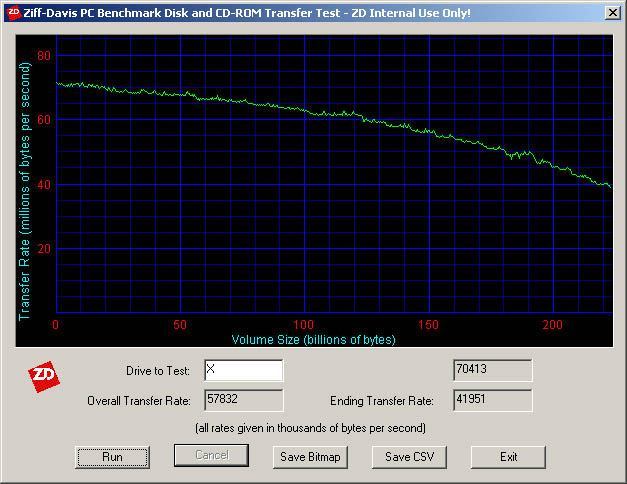The height and width of the screenshot is (484, 627).
Task: Select the Ending Transfer Rate value 41951
Action: (493, 400)
